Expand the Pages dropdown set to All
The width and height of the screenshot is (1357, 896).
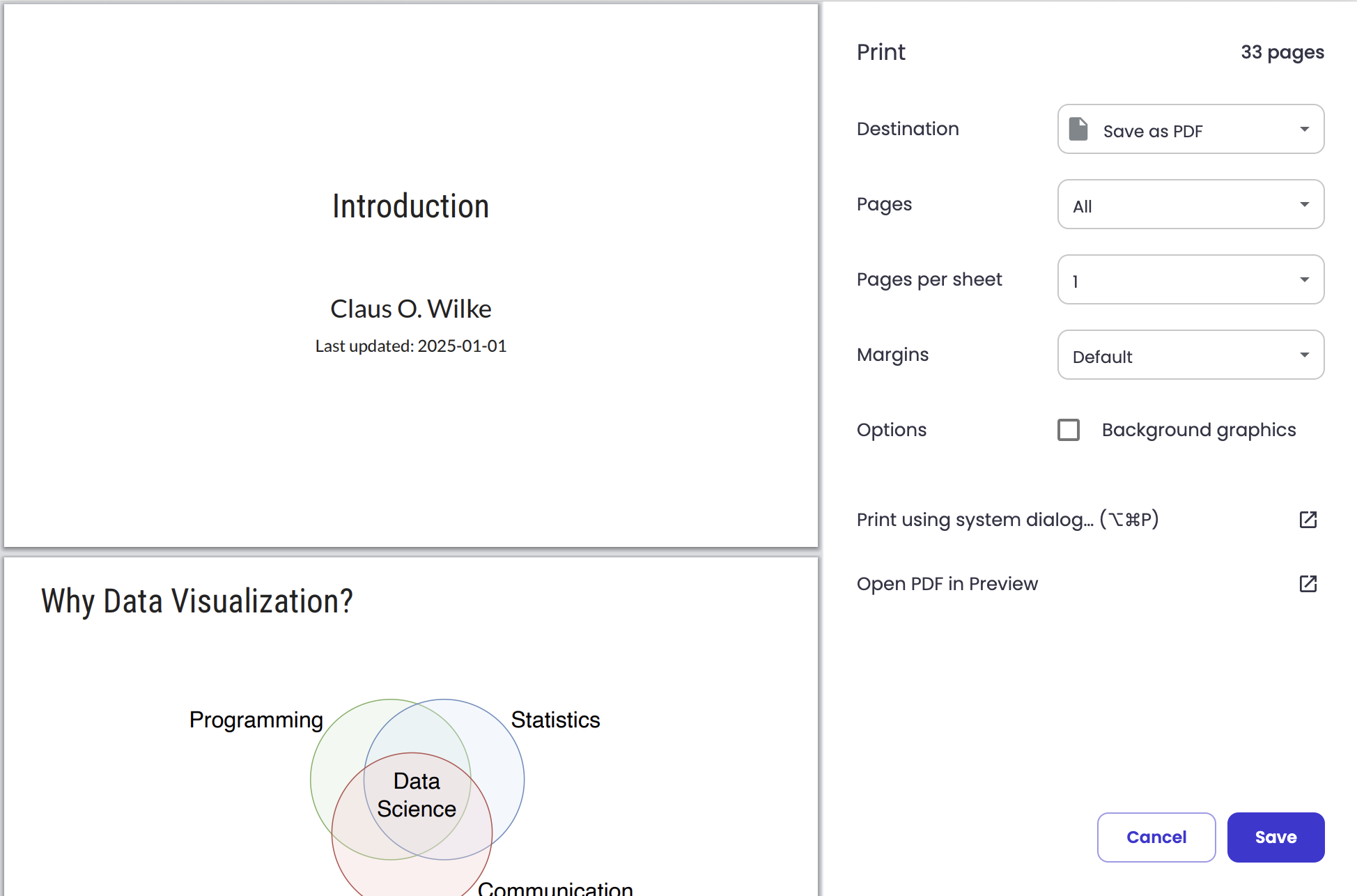pyautogui.click(x=1190, y=205)
